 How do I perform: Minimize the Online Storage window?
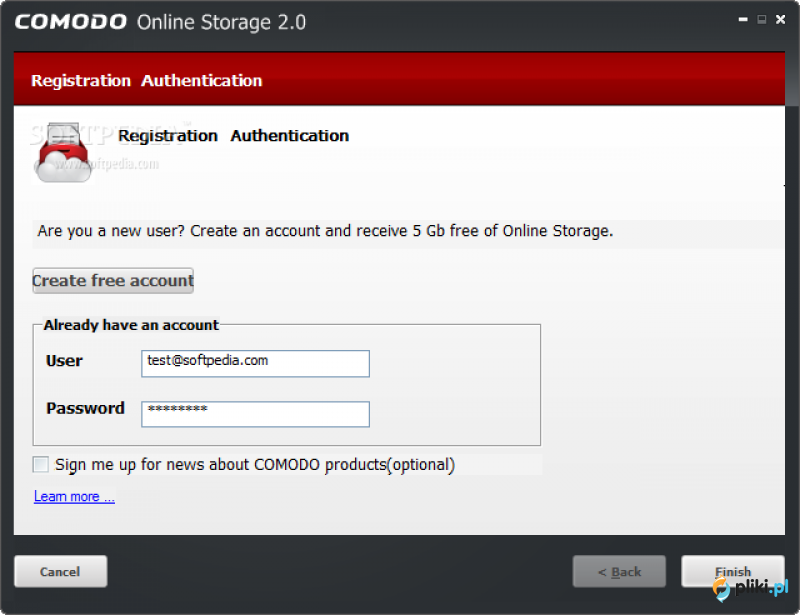pos(743,19)
